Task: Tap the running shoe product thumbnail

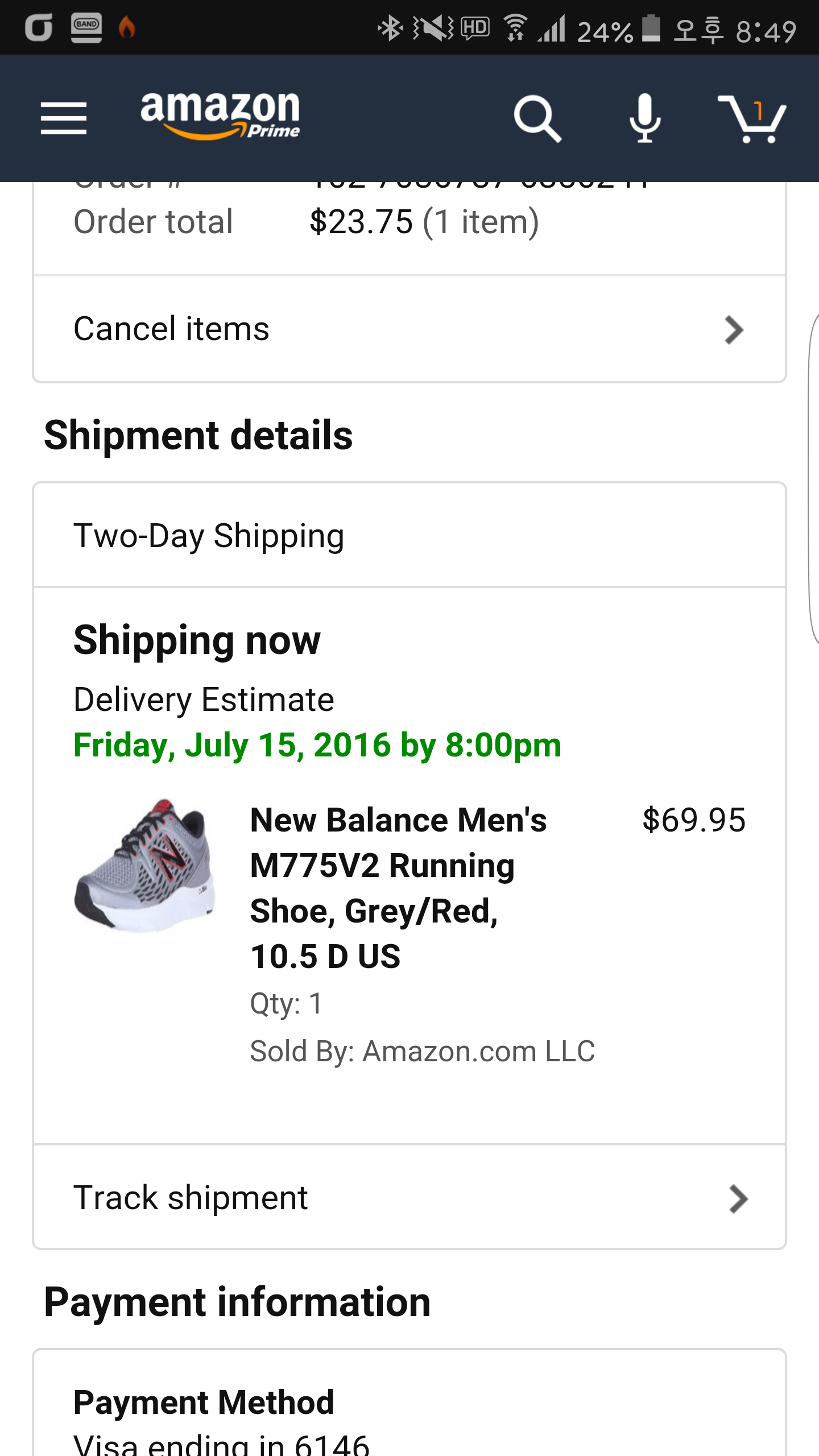Action: pos(146,865)
